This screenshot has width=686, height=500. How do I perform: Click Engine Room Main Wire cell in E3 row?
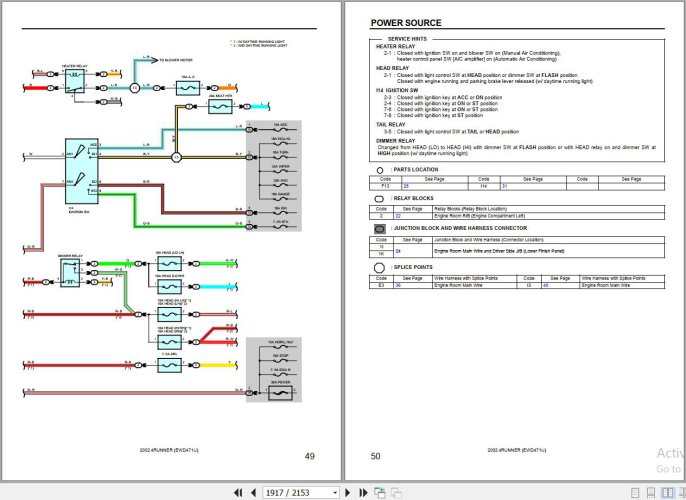tap(475, 285)
